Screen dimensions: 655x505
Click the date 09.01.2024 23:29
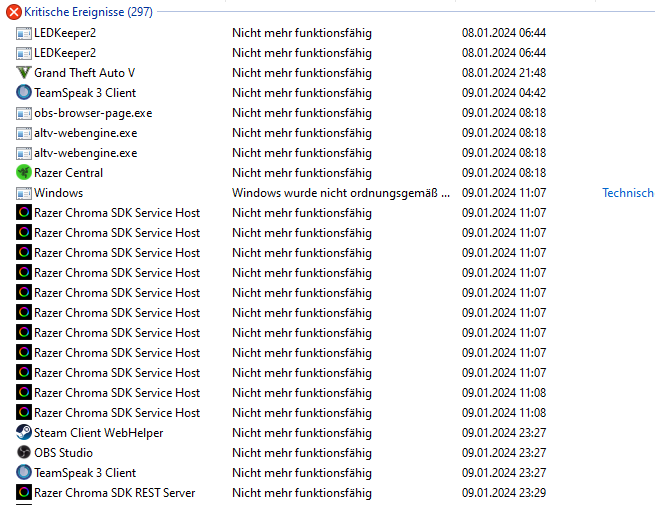point(504,492)
